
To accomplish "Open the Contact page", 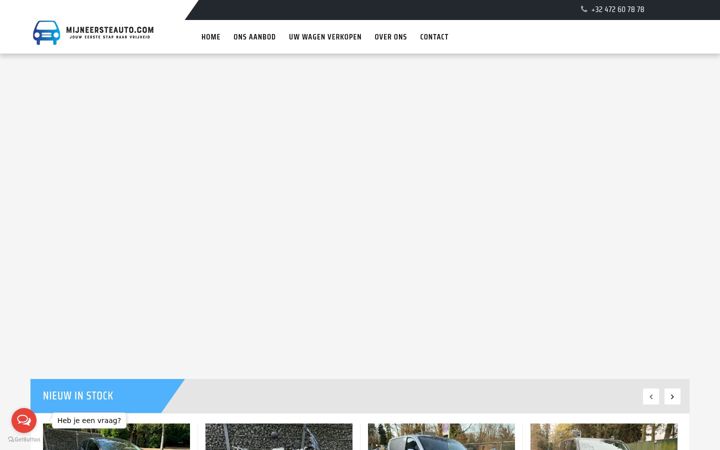I will pos(434,37).
